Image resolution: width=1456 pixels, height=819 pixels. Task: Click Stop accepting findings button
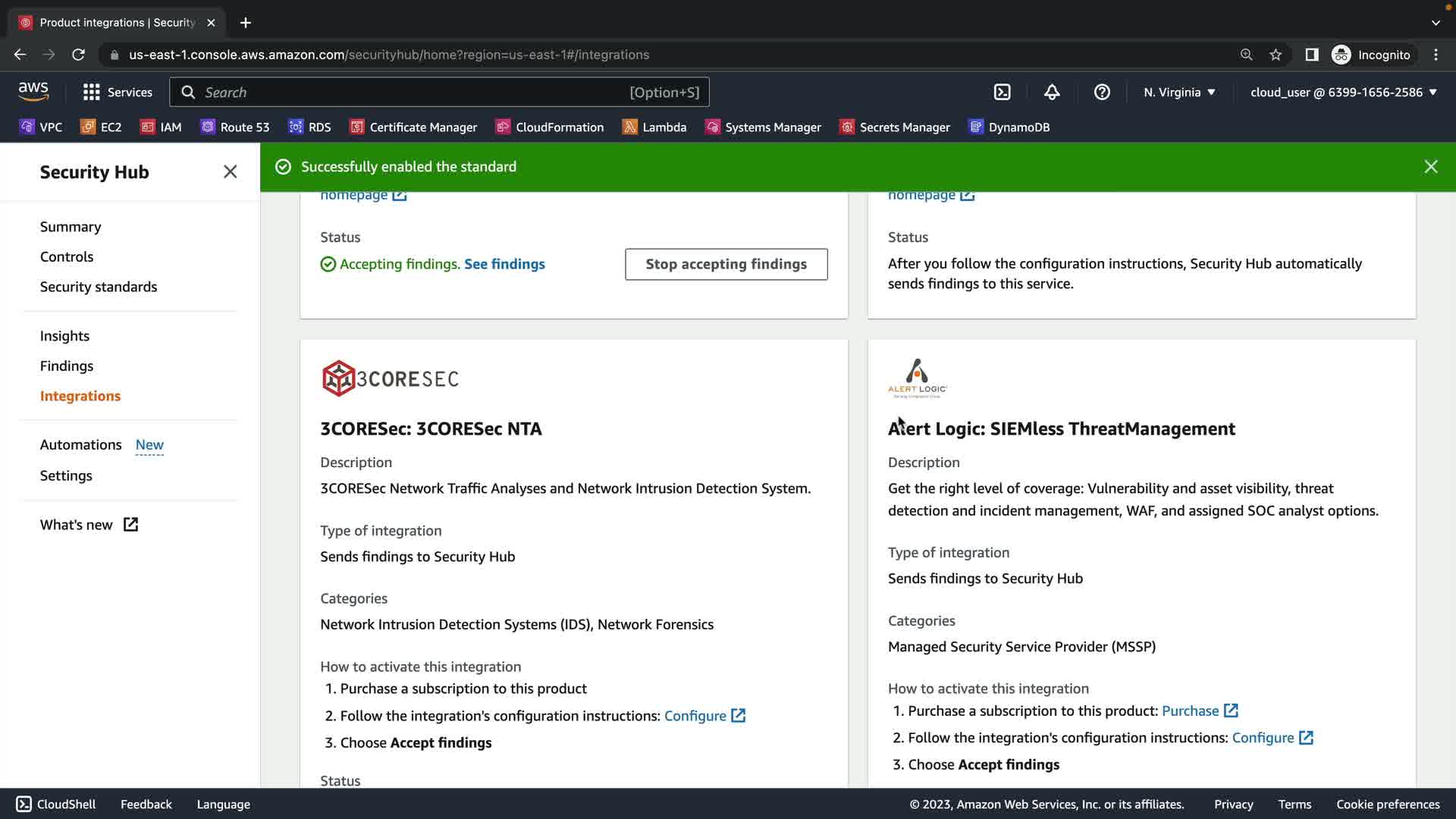coord(726,264)
